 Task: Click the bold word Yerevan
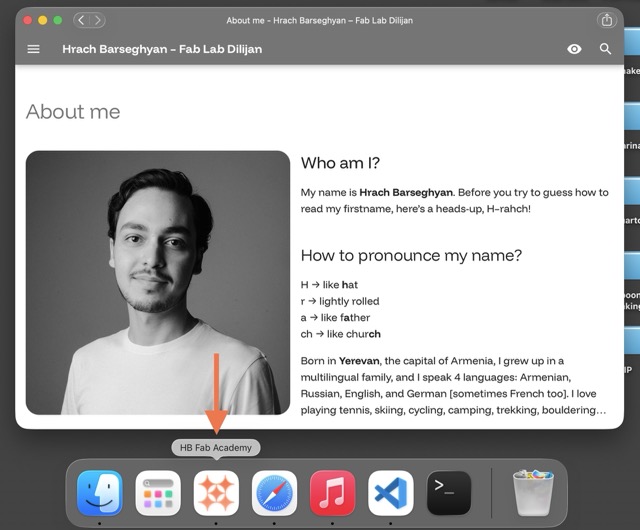click(359, 361)
